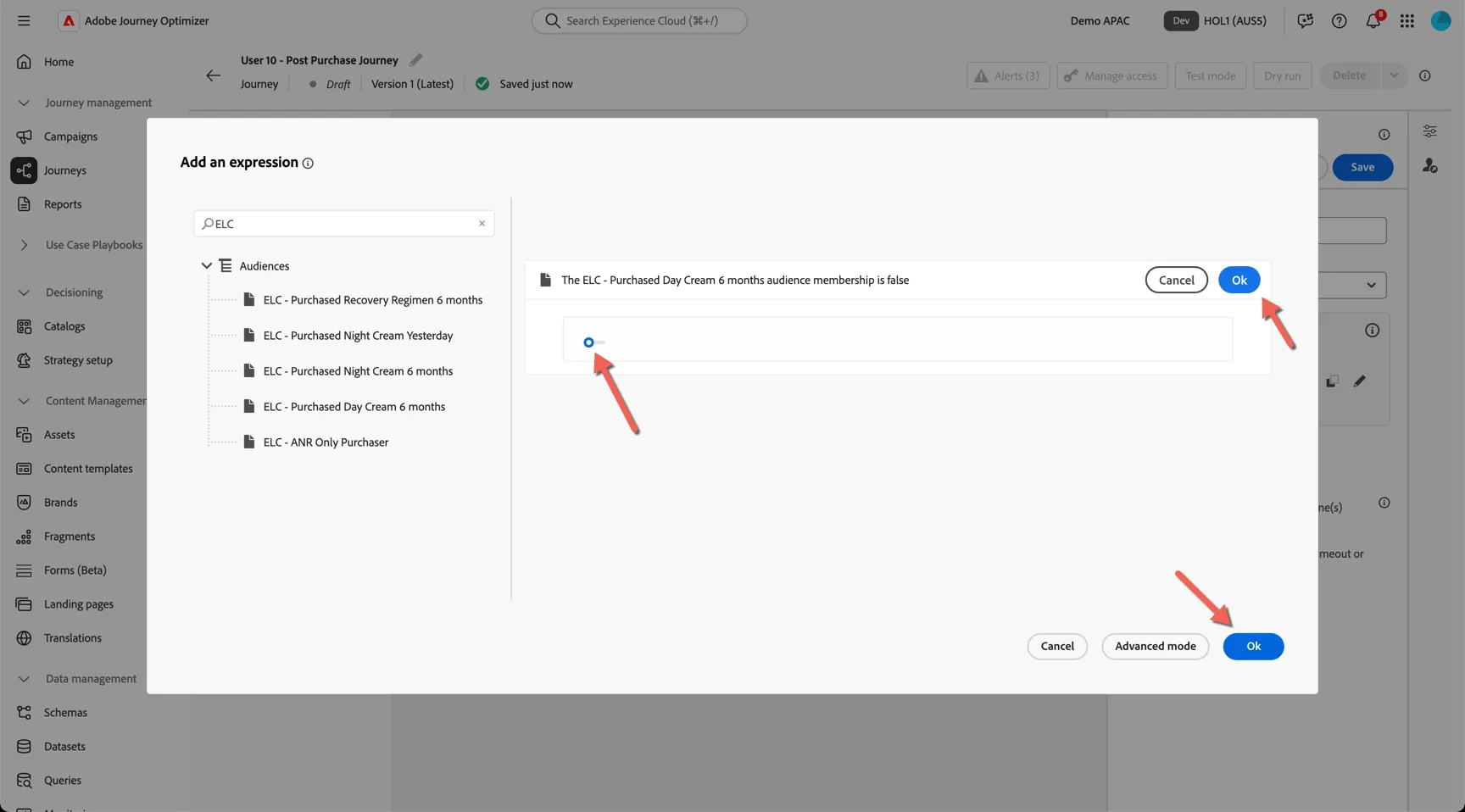
Task: Open the hamburger navigation menu
Action: pos(24,20)
